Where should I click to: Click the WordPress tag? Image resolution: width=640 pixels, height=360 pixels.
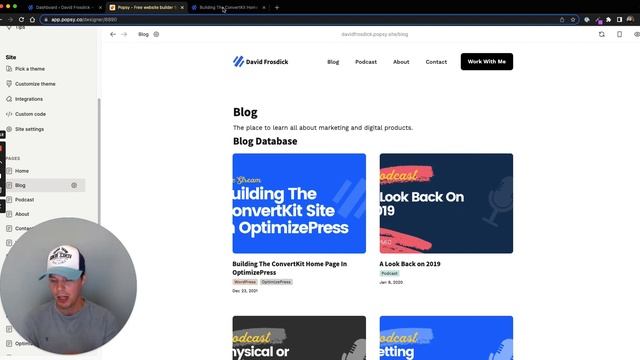245,282
